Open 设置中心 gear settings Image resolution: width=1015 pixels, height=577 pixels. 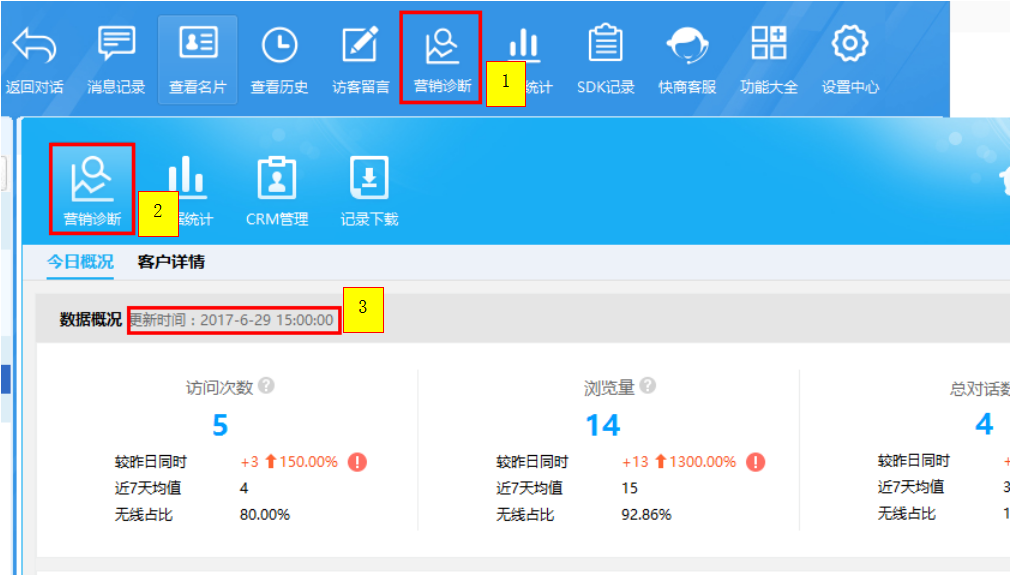coord(850,46)
